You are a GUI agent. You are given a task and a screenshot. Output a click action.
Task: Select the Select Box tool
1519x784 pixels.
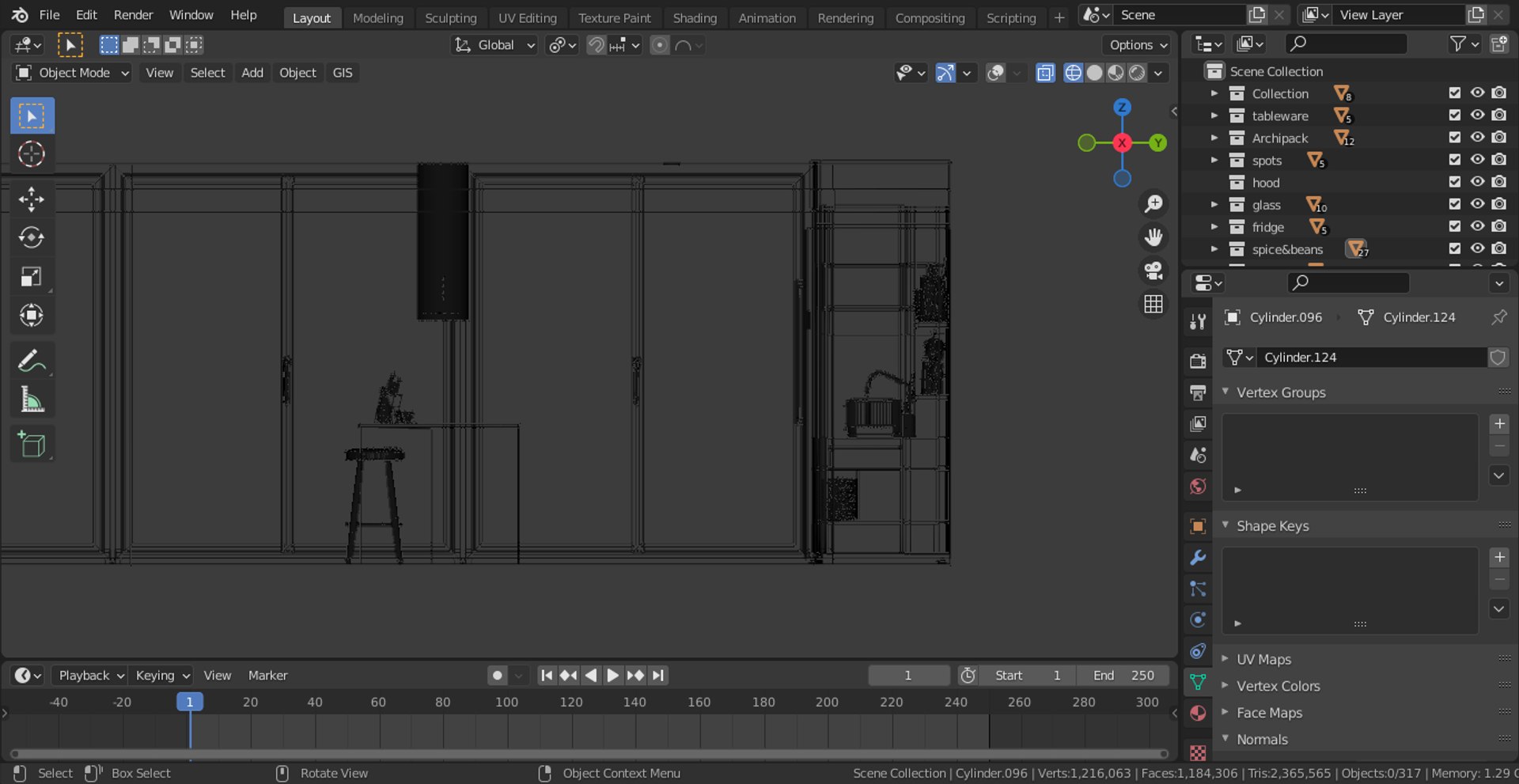pos(32,116)
